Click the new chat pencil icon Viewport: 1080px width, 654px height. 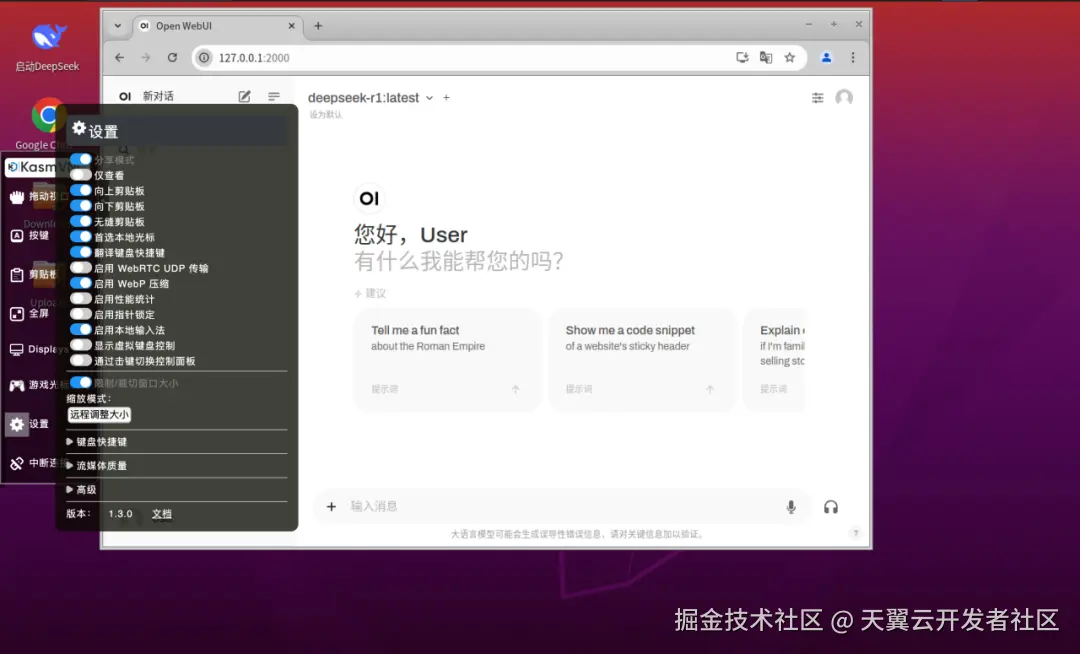click(x=245, y=96)
